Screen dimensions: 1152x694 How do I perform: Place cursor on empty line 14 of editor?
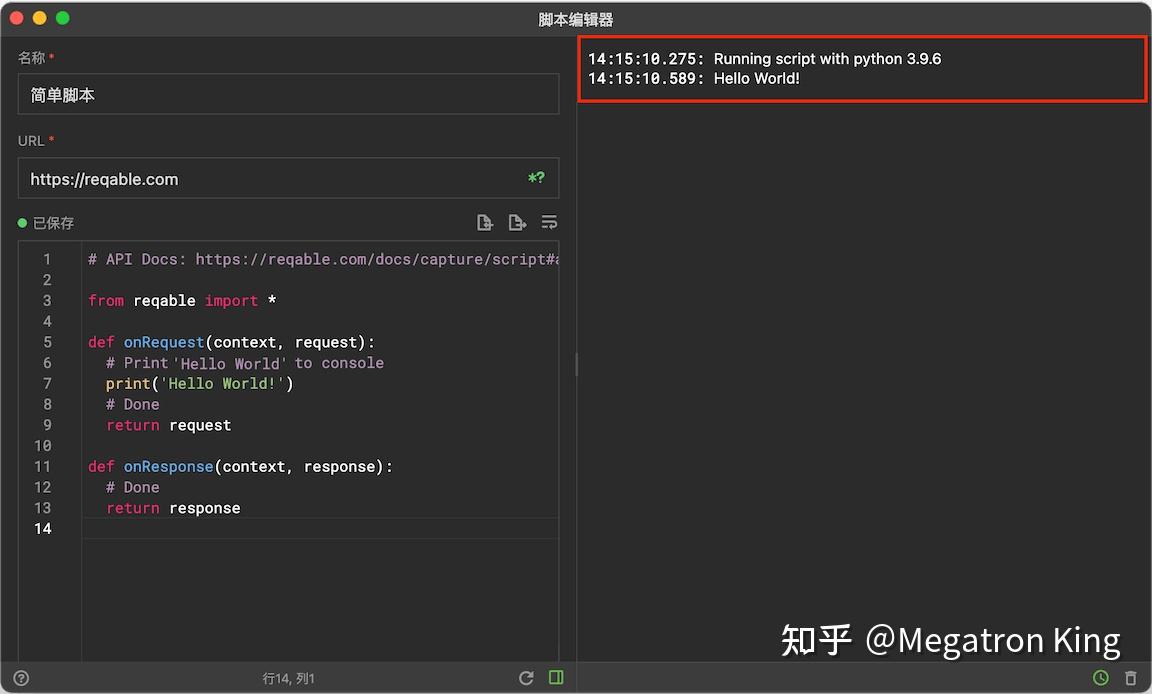tap(300, 528)
